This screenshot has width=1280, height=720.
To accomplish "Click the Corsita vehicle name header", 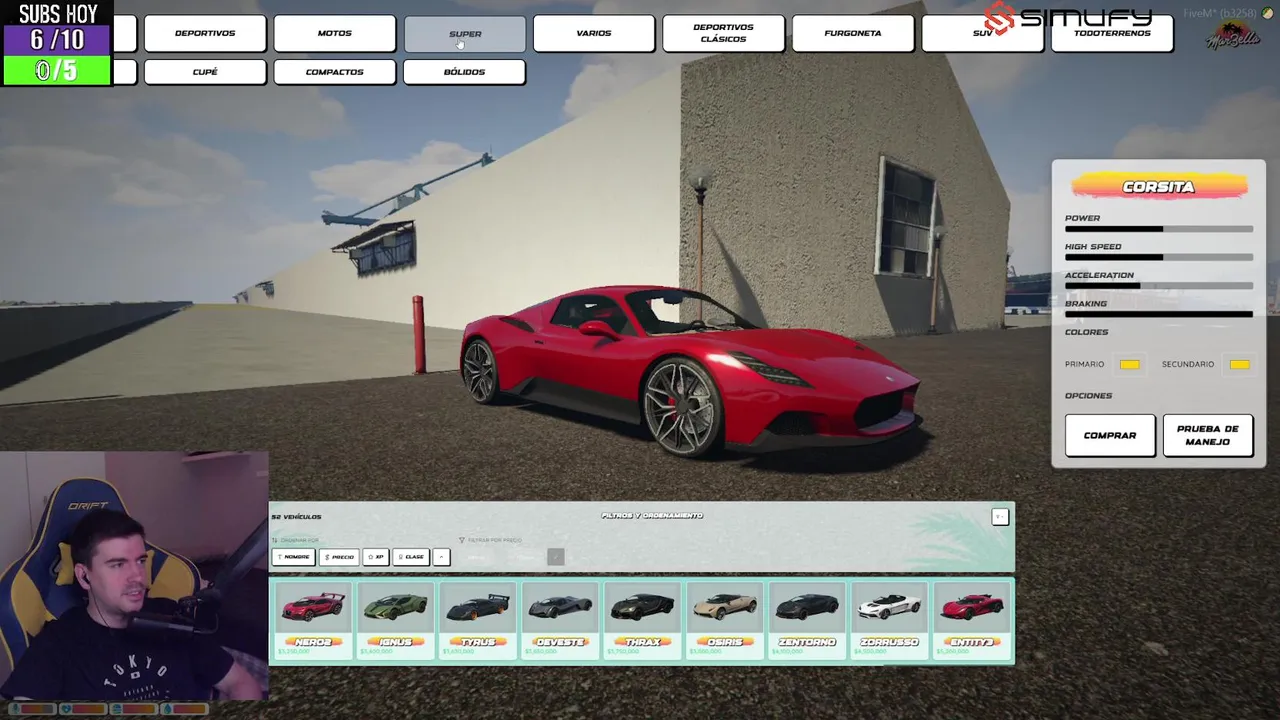I will [1159, 187].
